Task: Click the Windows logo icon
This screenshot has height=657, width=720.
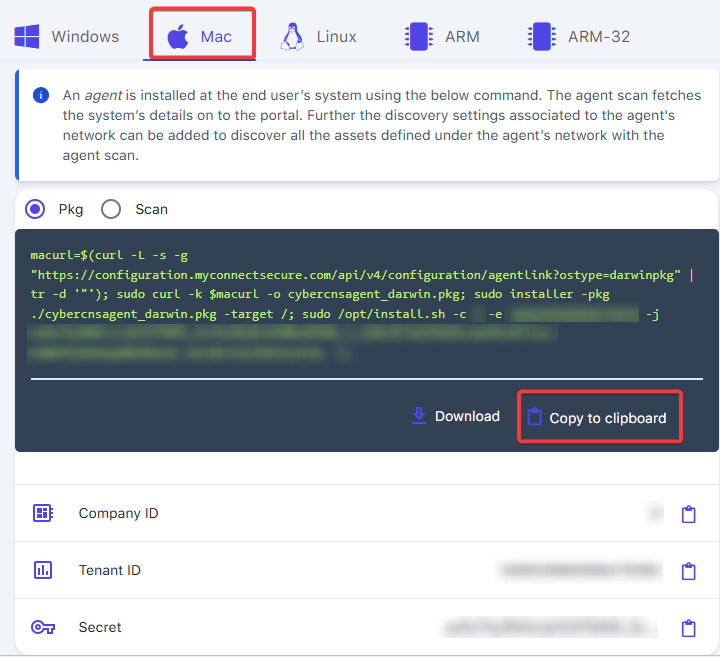Action: pyautogui.click(x=27, y=37)
